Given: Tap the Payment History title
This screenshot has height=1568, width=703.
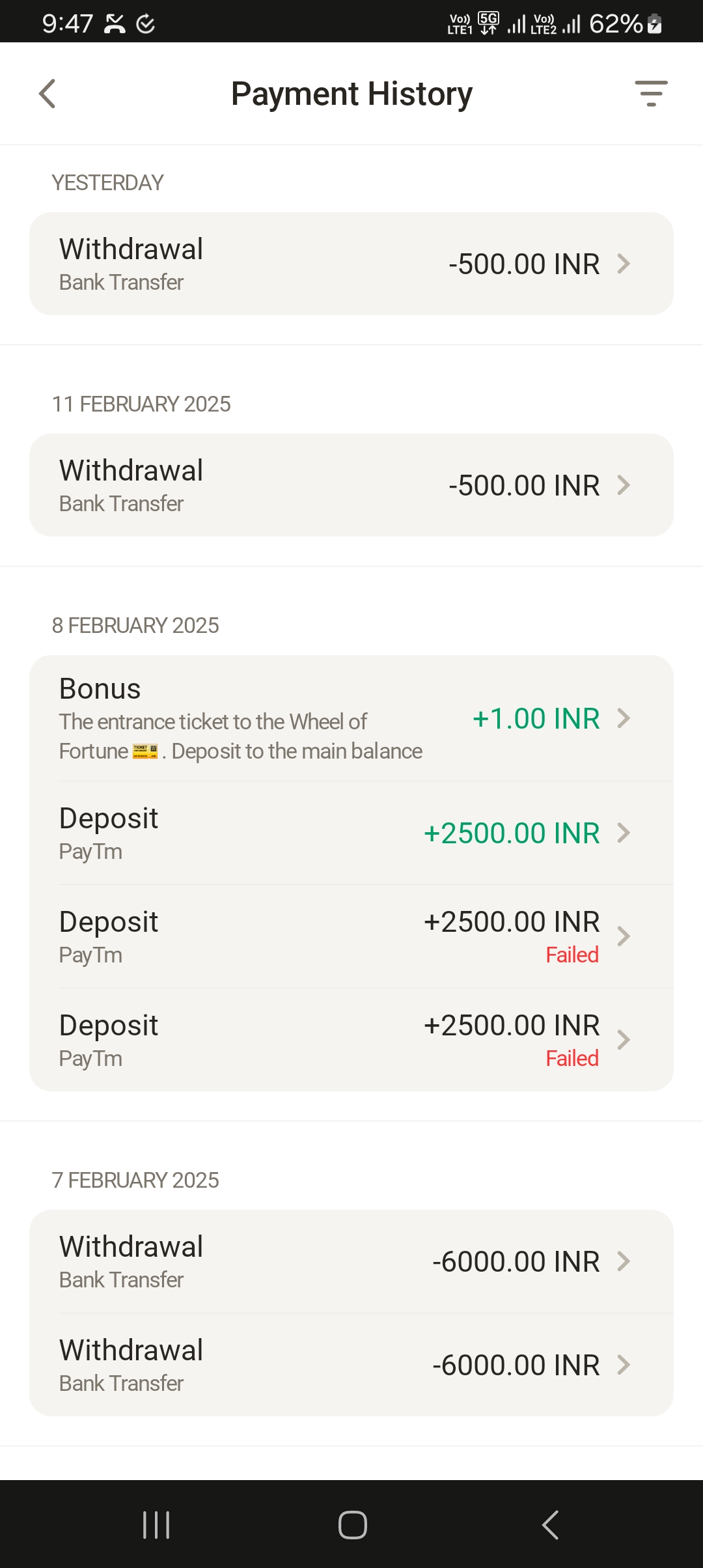Looking at the screenshot, I should [x=351, y=94].
